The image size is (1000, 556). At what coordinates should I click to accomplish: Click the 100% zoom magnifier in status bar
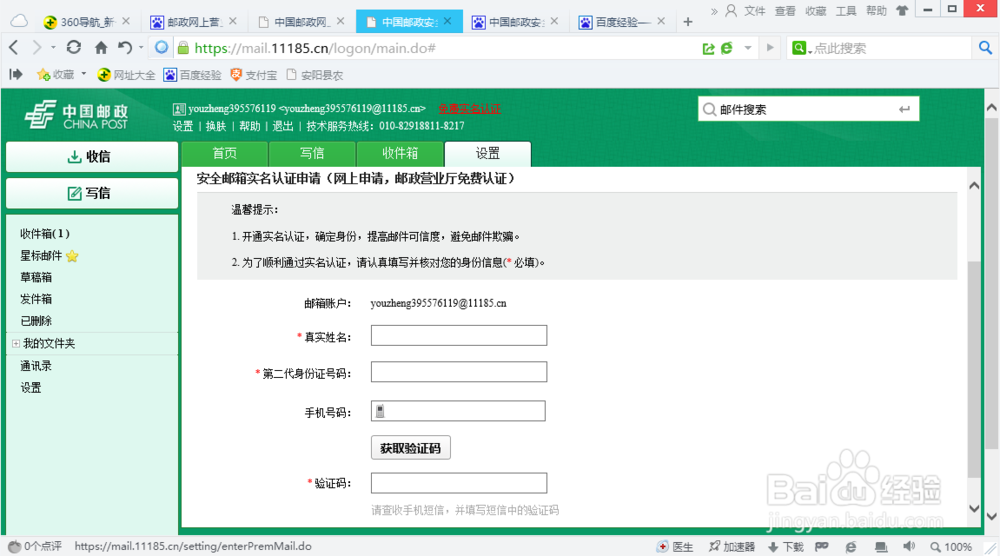tap(936, 547)
